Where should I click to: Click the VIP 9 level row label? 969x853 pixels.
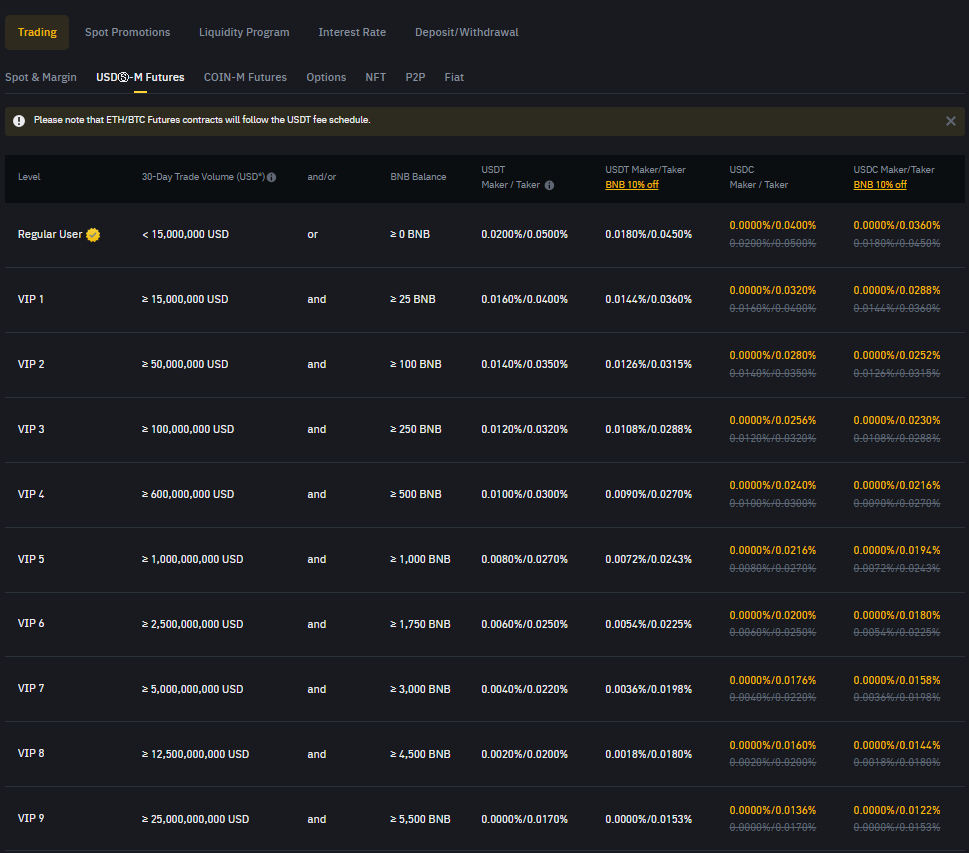click(x=31, y=818)
